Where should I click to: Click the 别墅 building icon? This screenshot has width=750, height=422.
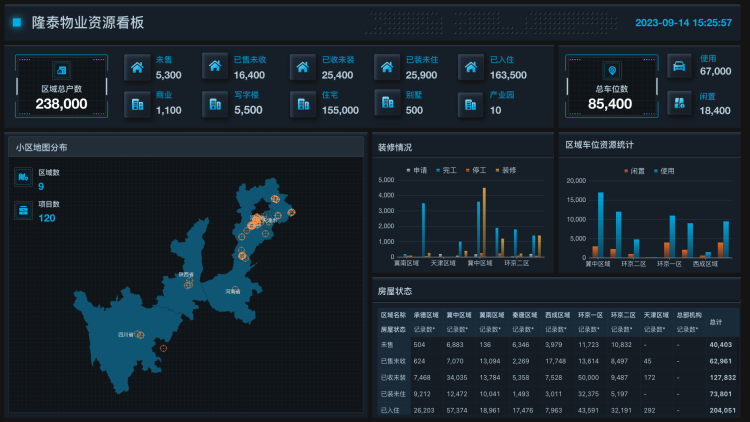point(387,103)
